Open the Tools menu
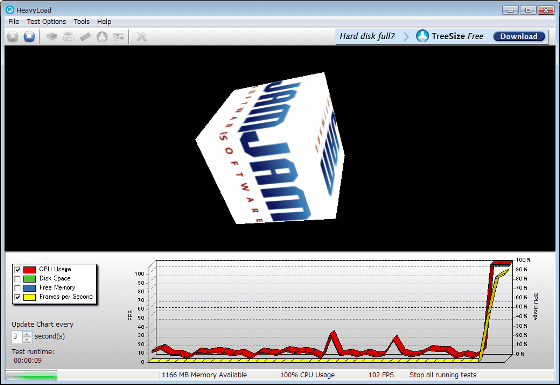Image resolution: width=560 pixels, height=385 pixels. [81, 21]
